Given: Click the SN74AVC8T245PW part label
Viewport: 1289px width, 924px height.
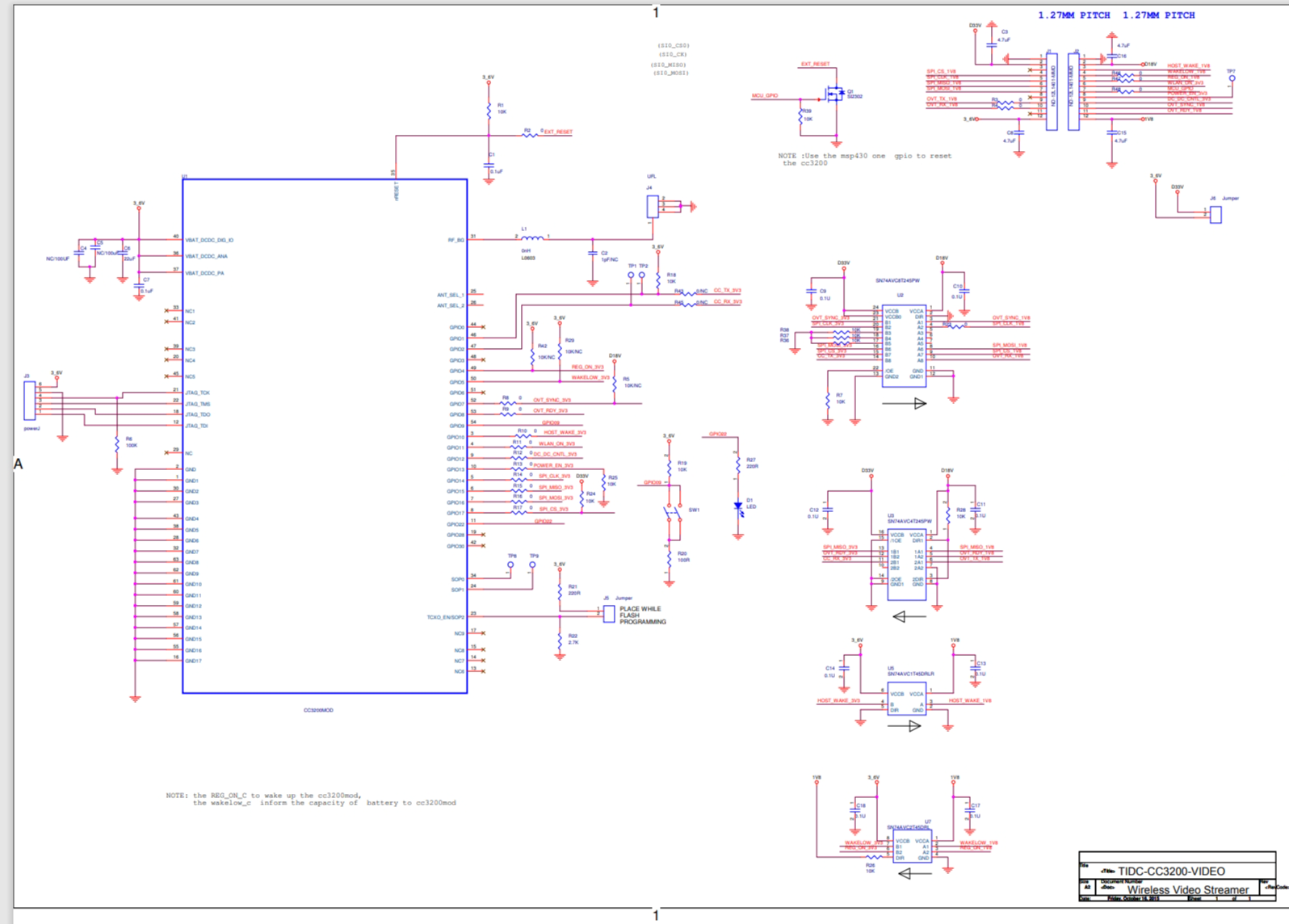Looking at the screenshot, I should tap(898, 280).
